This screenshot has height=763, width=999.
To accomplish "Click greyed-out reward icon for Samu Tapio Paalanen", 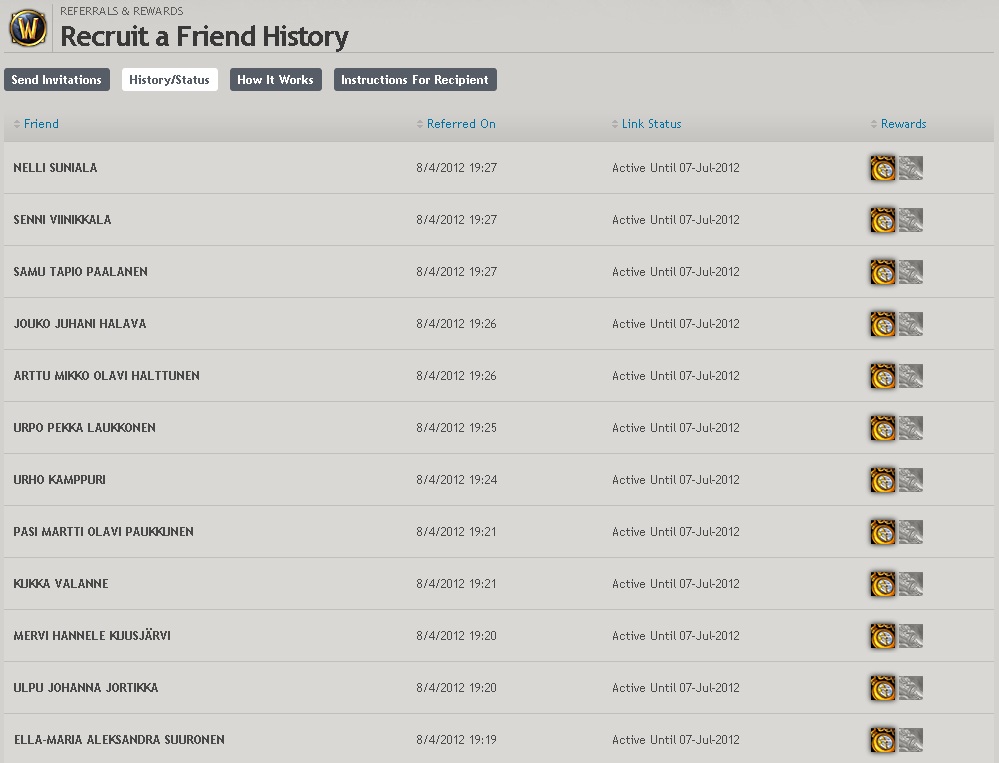I will (x=910, y=272).
